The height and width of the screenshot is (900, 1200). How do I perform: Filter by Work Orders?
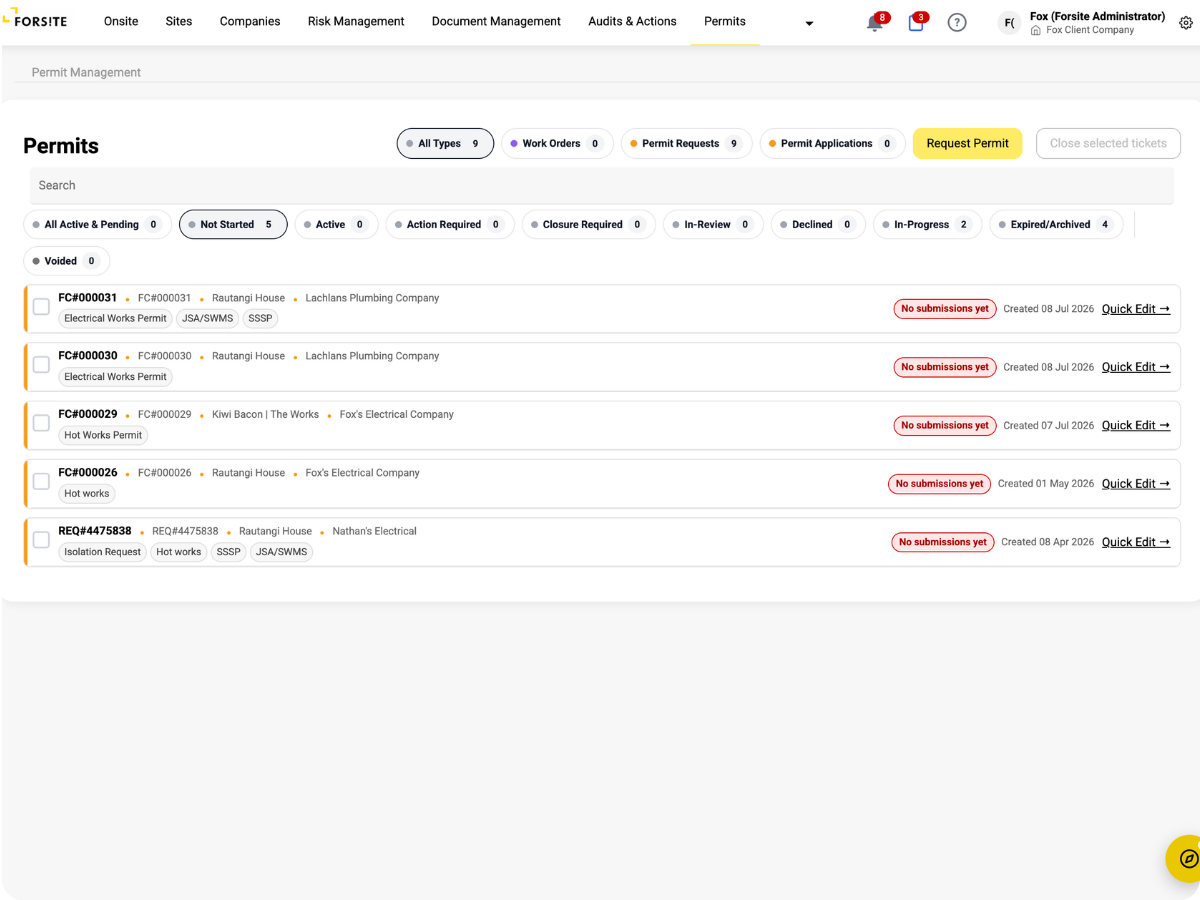(x=557, y=143)
